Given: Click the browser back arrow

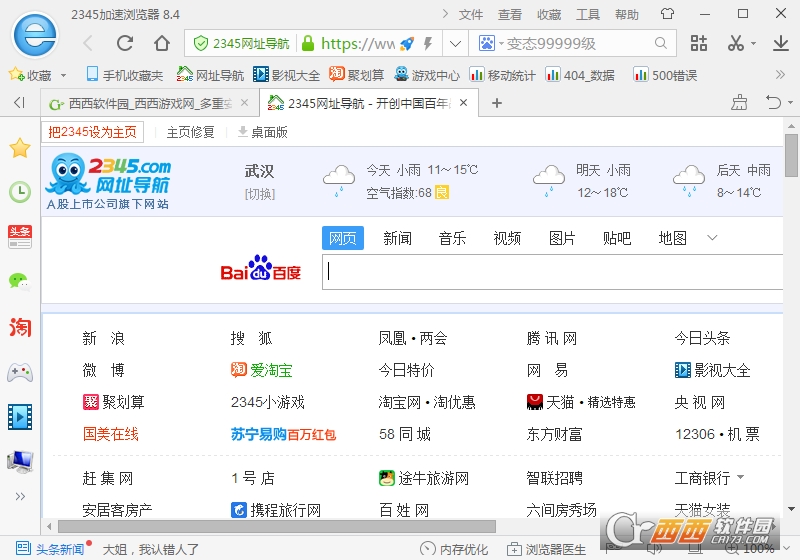Looking at the screenshot, I should click(88, 43).
